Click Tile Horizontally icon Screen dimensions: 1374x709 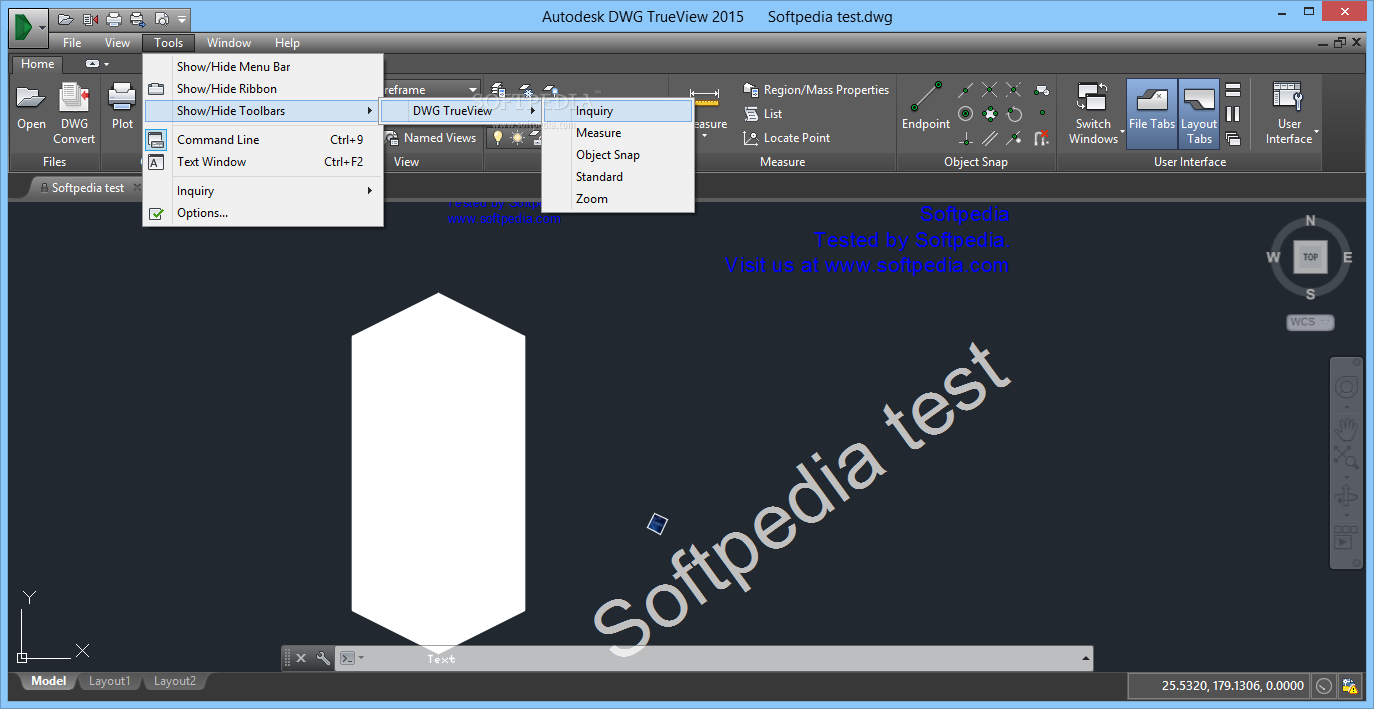(x=1233, y=90)
